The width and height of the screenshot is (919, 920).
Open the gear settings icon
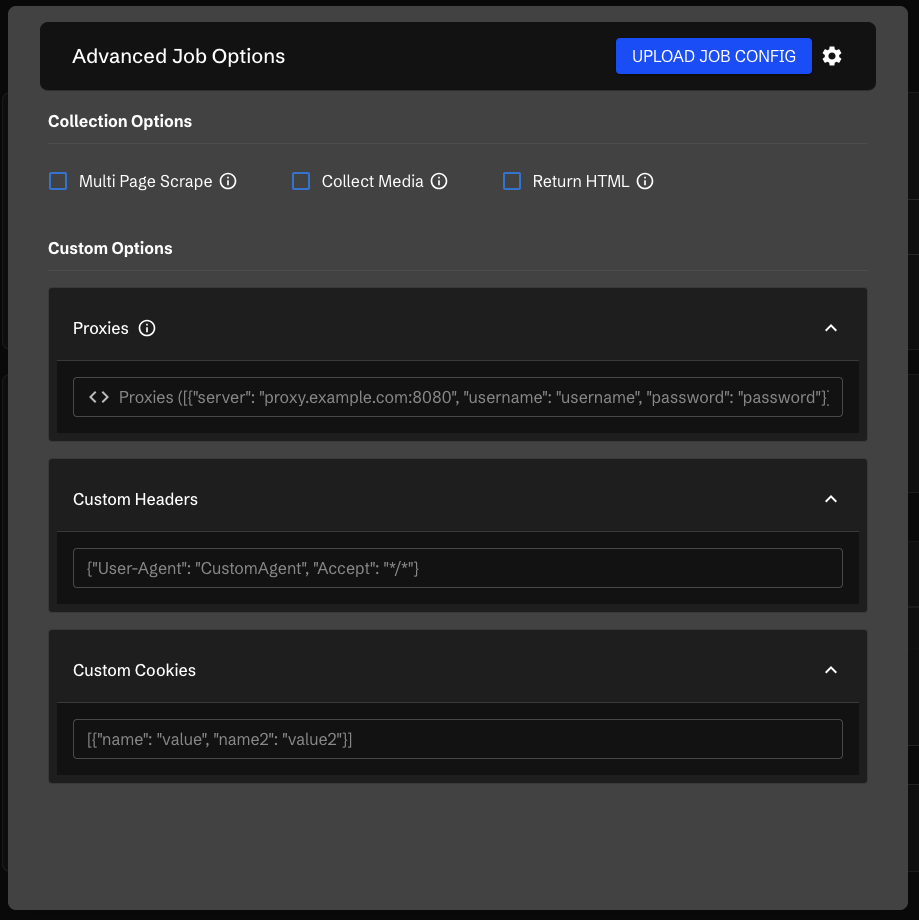pos(832,56)
